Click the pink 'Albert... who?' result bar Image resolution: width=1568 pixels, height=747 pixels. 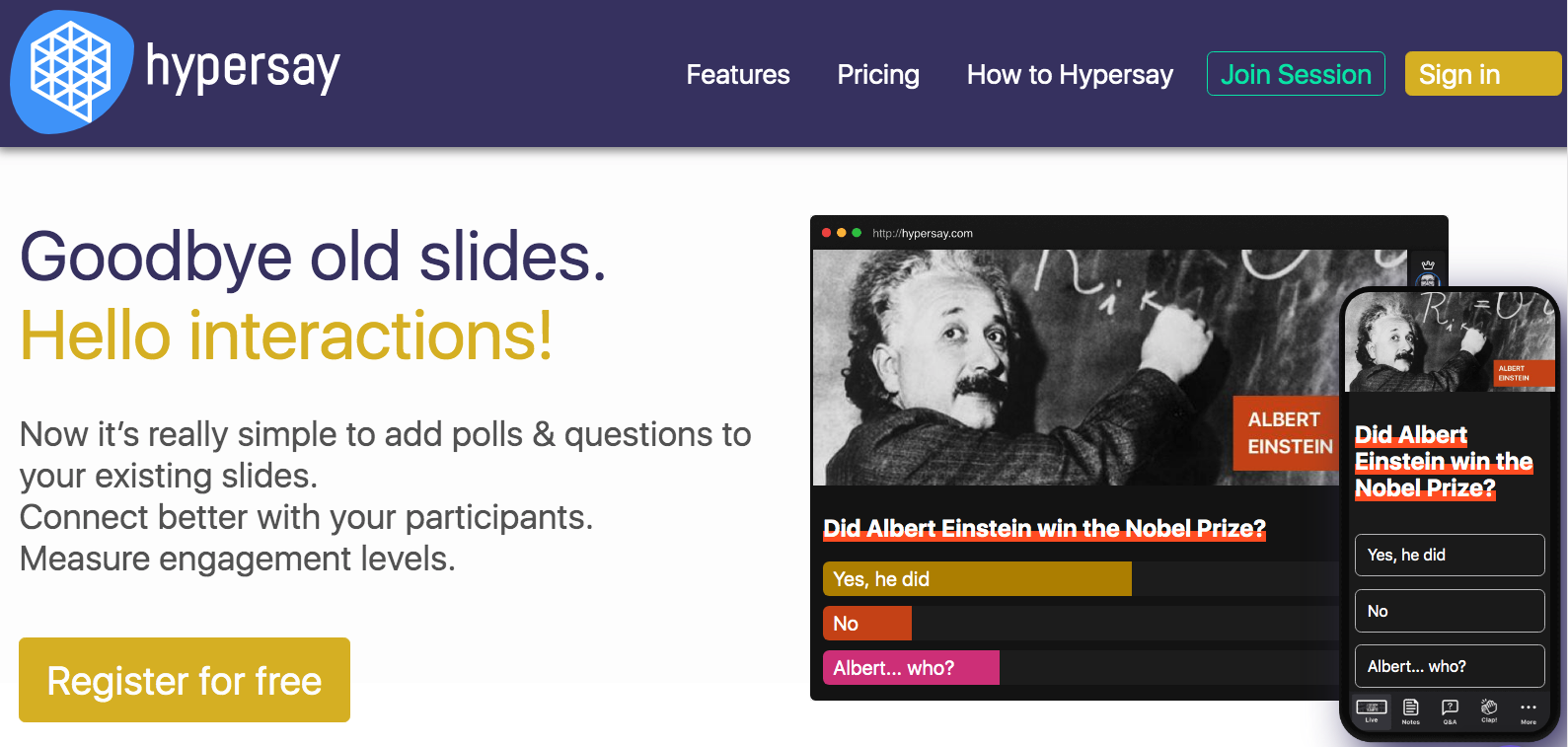[911, 668]
